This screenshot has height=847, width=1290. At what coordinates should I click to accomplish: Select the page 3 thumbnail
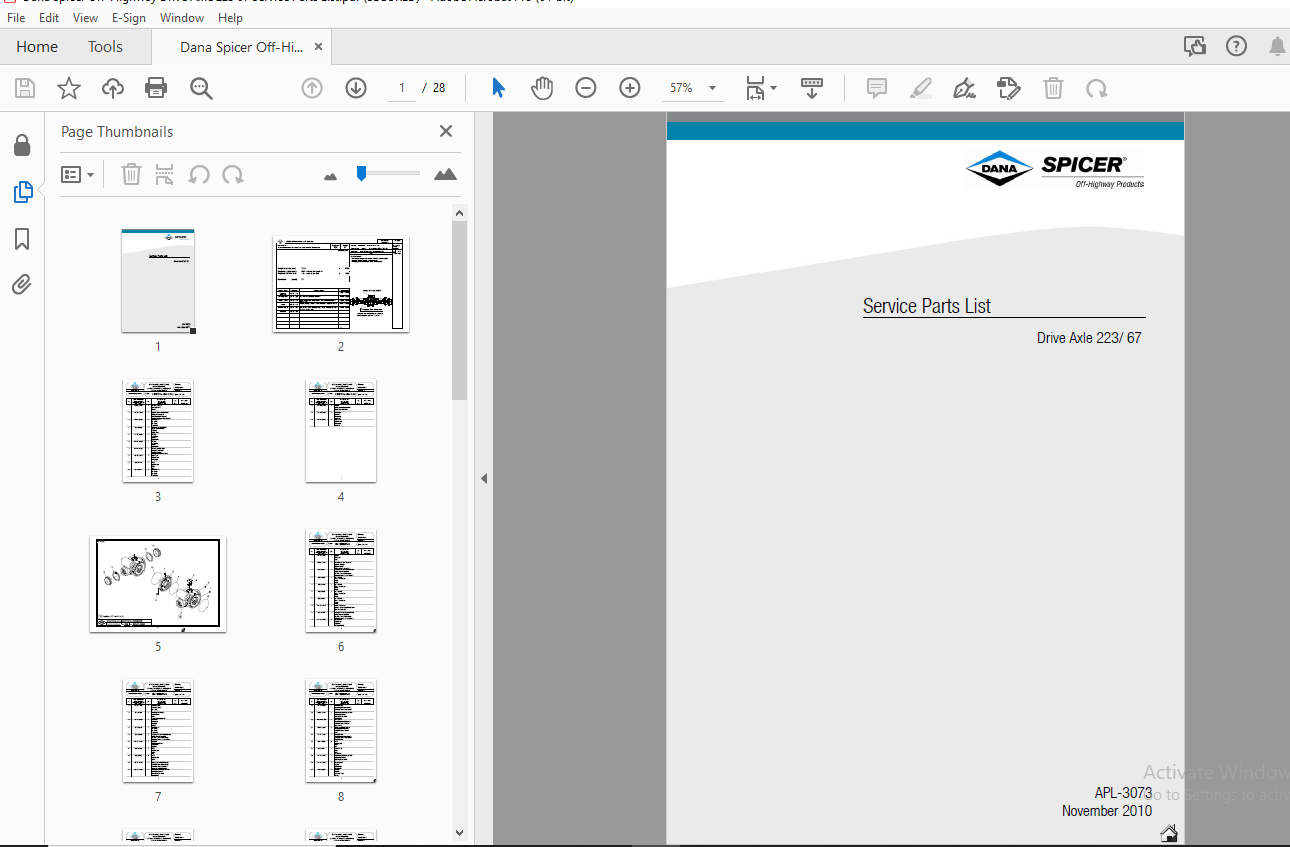coord(158,431)
